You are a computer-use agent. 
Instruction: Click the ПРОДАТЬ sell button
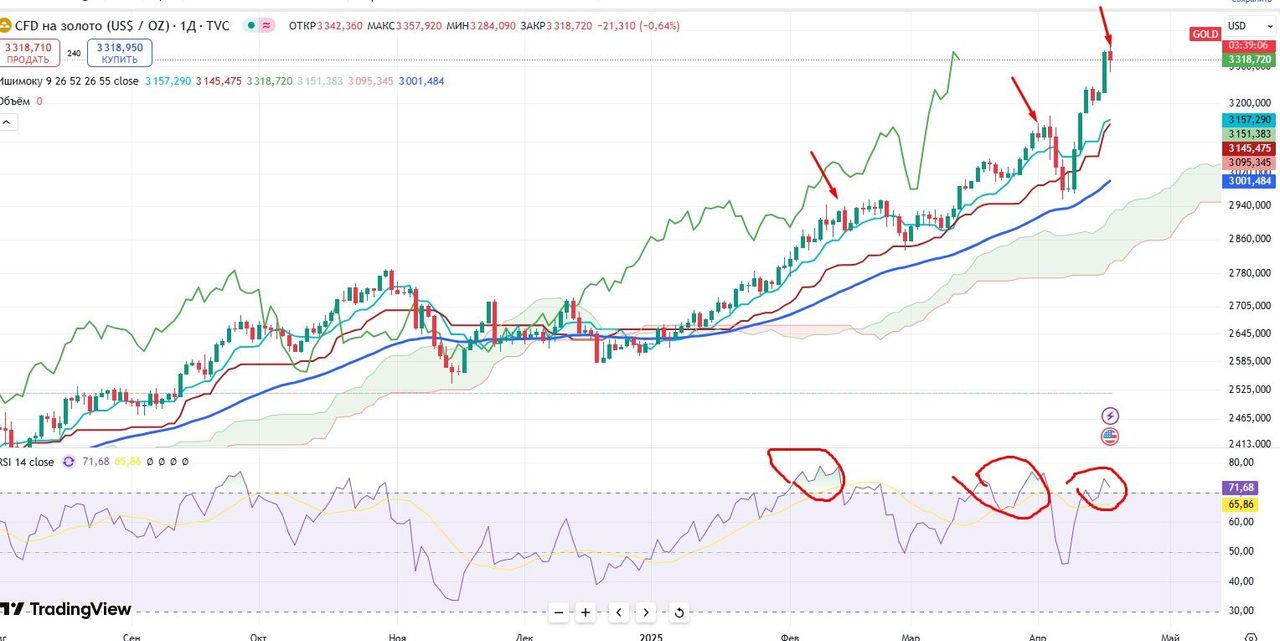[28, 52]
